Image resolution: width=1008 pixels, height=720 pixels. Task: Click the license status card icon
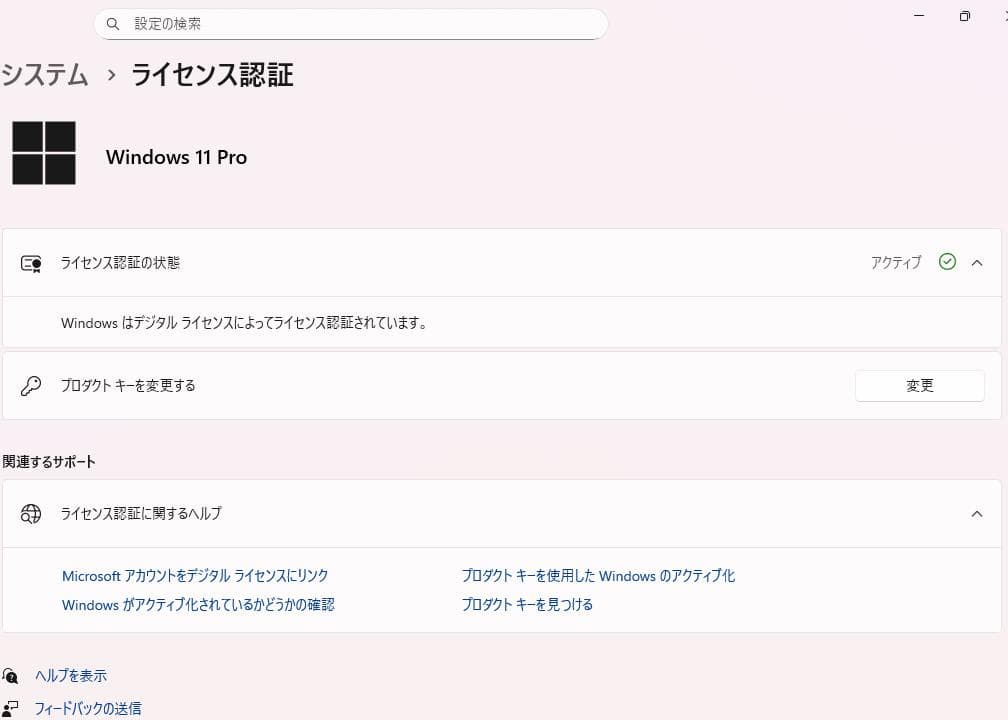coord(30,263)
